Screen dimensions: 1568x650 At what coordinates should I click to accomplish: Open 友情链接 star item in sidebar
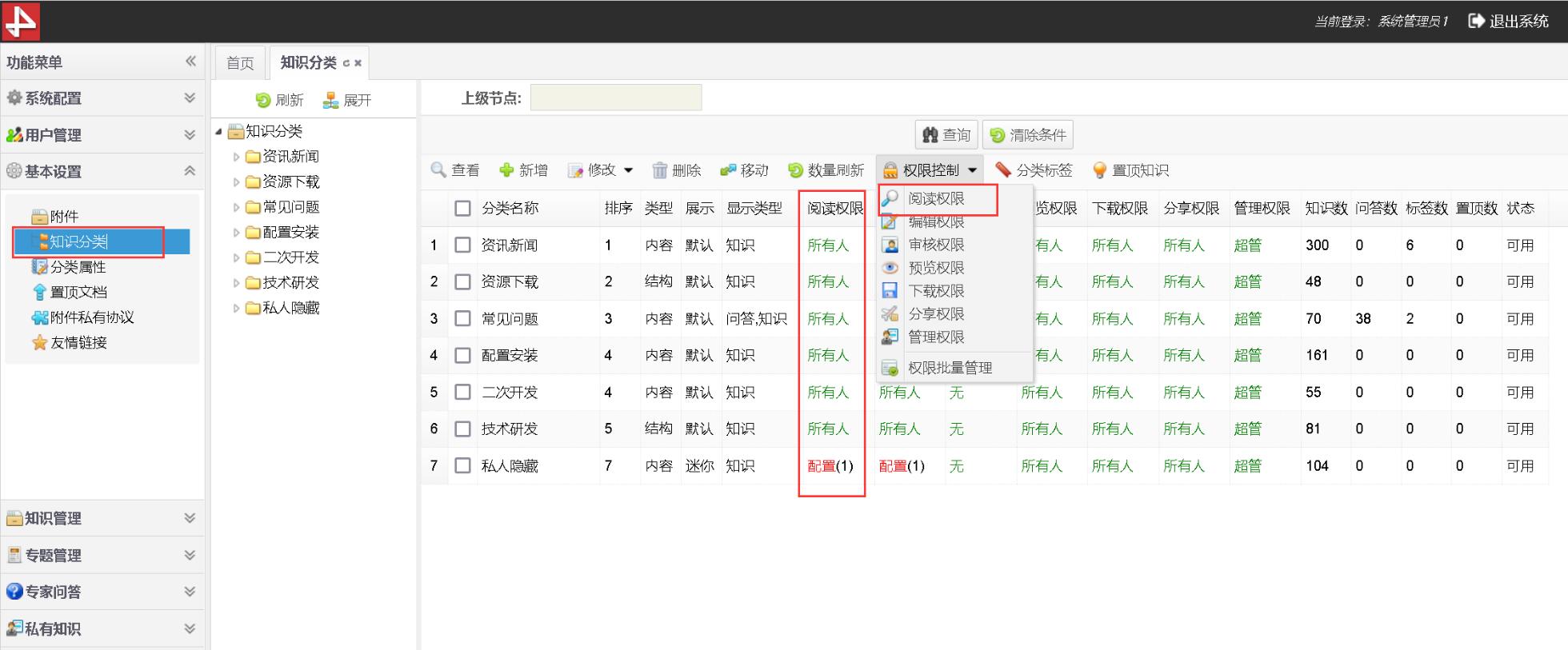coord(69,342)
